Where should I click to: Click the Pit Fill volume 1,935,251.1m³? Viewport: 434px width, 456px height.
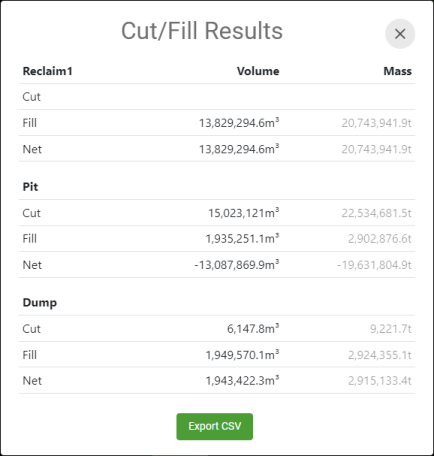tap(242, 238)
